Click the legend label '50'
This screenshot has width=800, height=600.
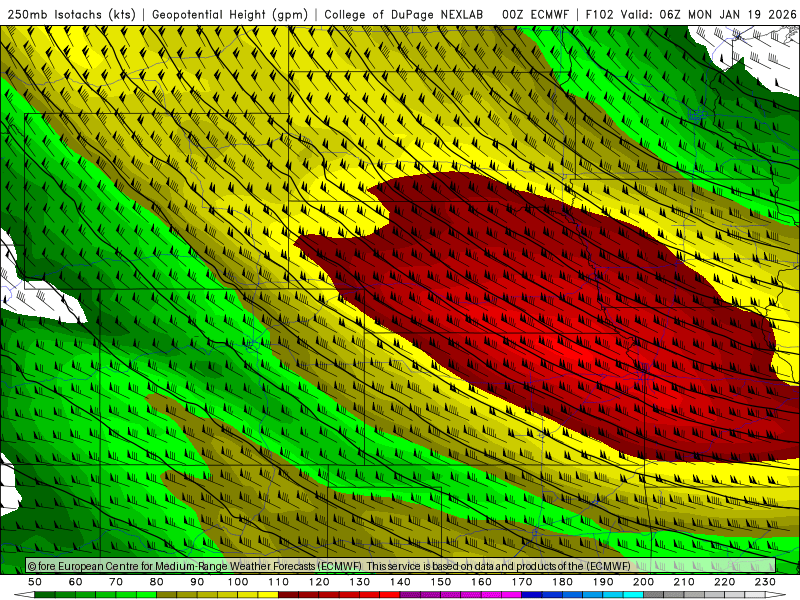coord(35,582)
